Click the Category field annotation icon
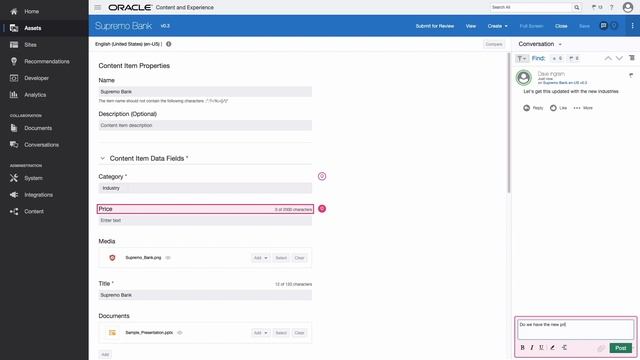 coord(322,176)
